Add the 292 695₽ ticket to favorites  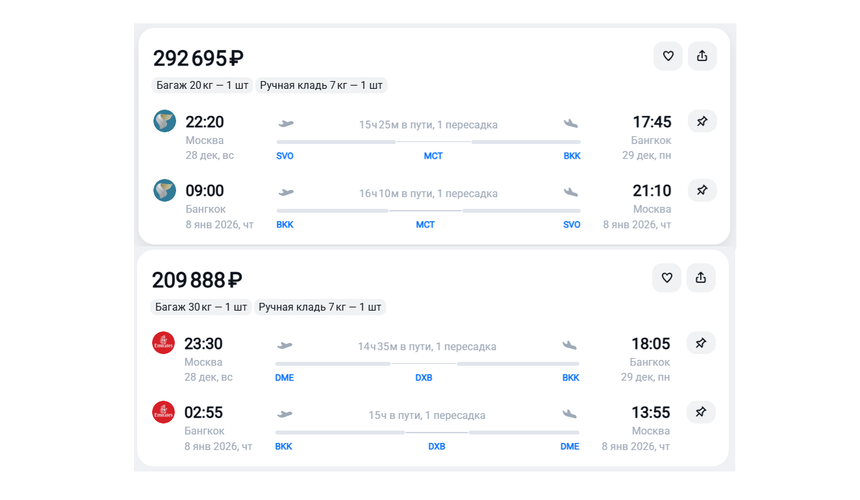[668, 56]
